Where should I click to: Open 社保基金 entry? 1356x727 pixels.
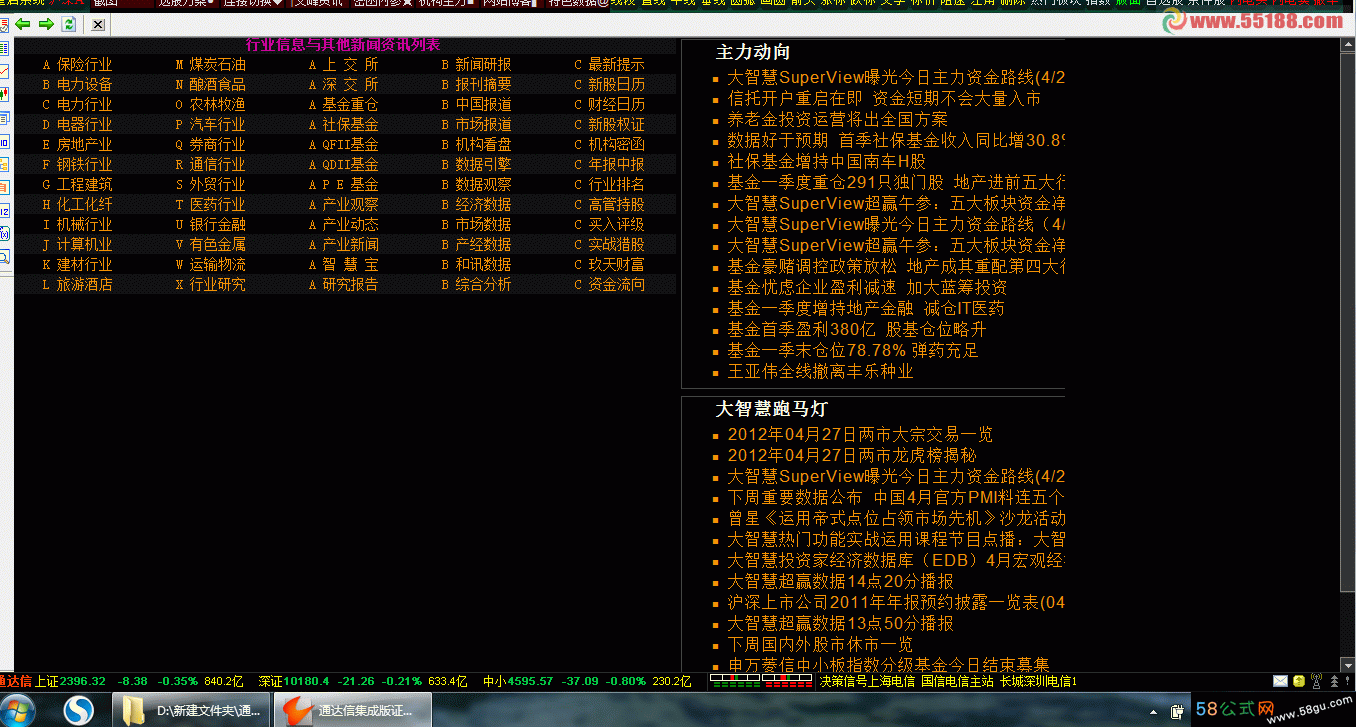[x=350, y=125]
